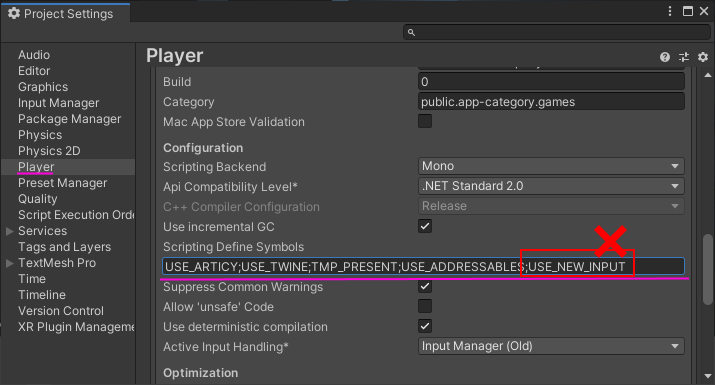Screen dimensions: 715x385
Task: Click the Scripting Backend label
Action: [214, 167]
